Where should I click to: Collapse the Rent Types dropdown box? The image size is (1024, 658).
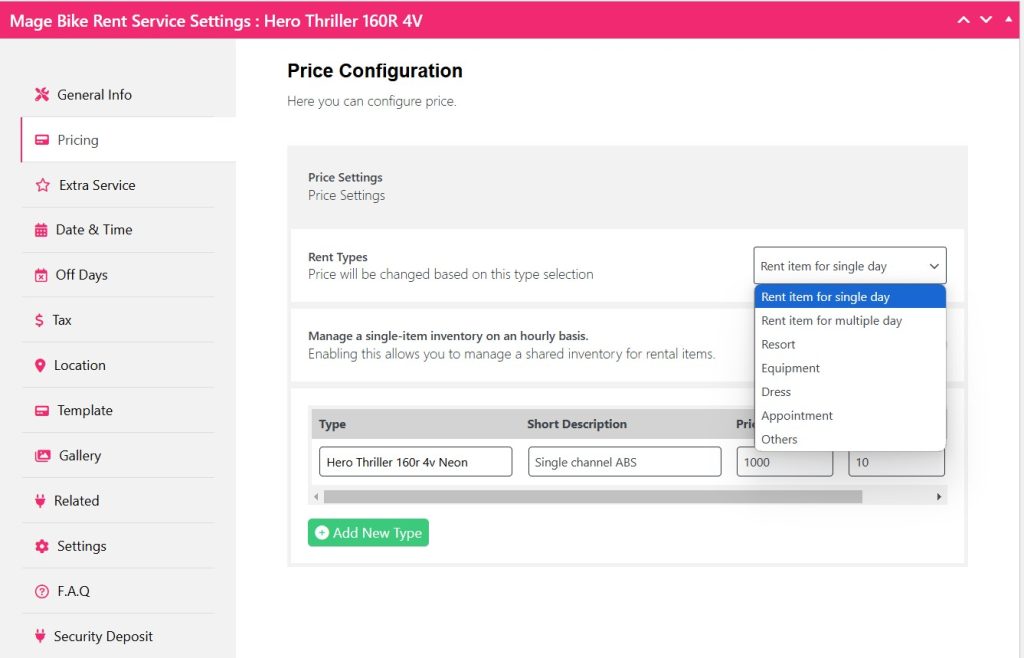pyautogui.click(x=849, y=266)
